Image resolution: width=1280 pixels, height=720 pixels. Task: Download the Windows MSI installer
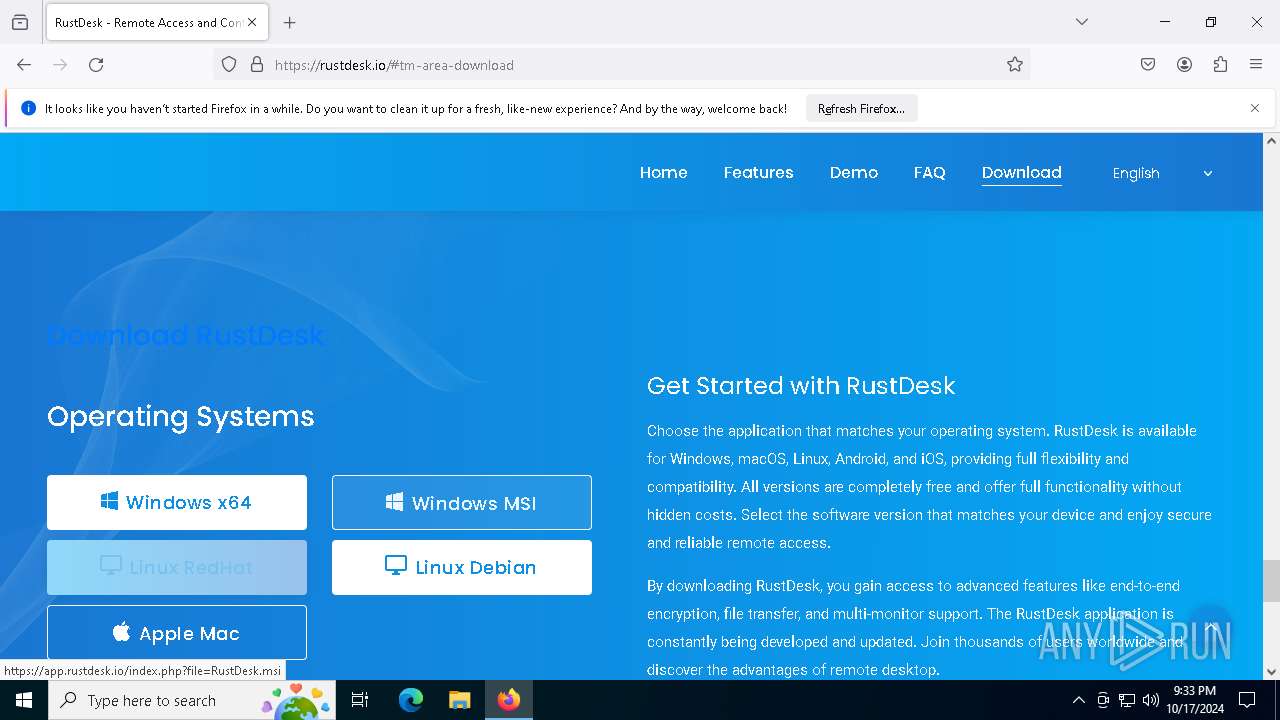462,502
